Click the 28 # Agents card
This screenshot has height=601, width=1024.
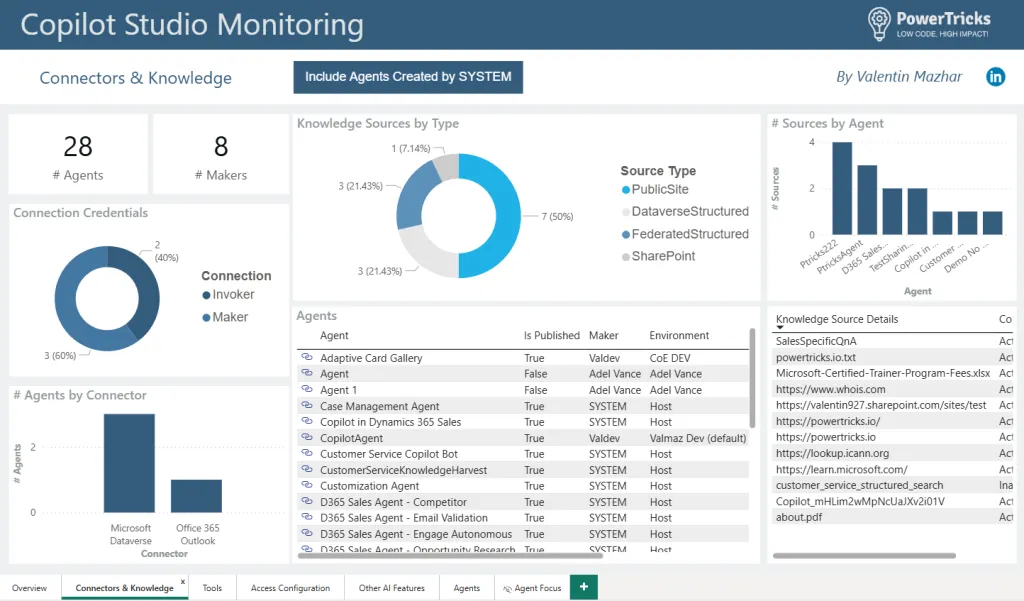tap(78, 154)
